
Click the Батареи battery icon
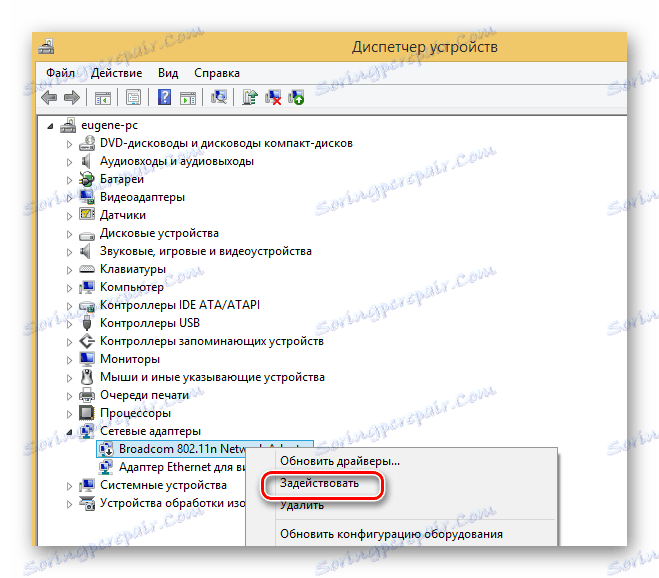[87, 179]
